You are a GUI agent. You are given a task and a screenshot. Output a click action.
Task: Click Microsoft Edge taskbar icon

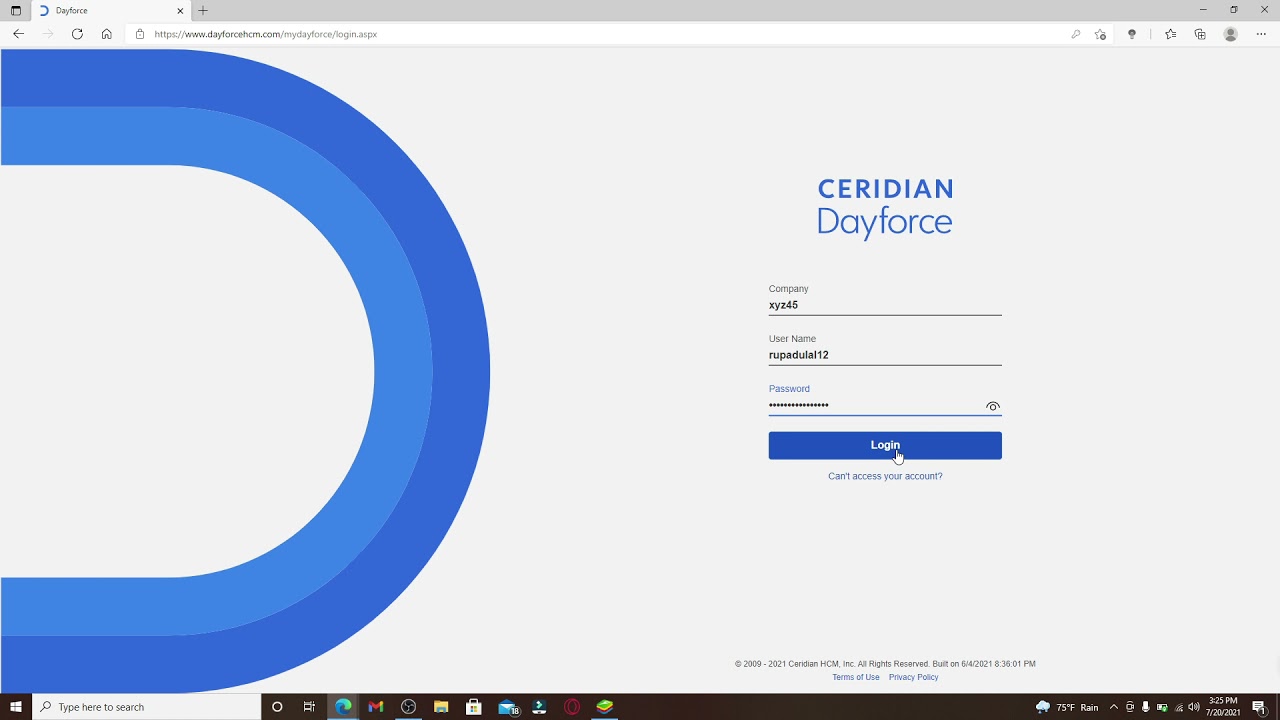coord(343,707)
